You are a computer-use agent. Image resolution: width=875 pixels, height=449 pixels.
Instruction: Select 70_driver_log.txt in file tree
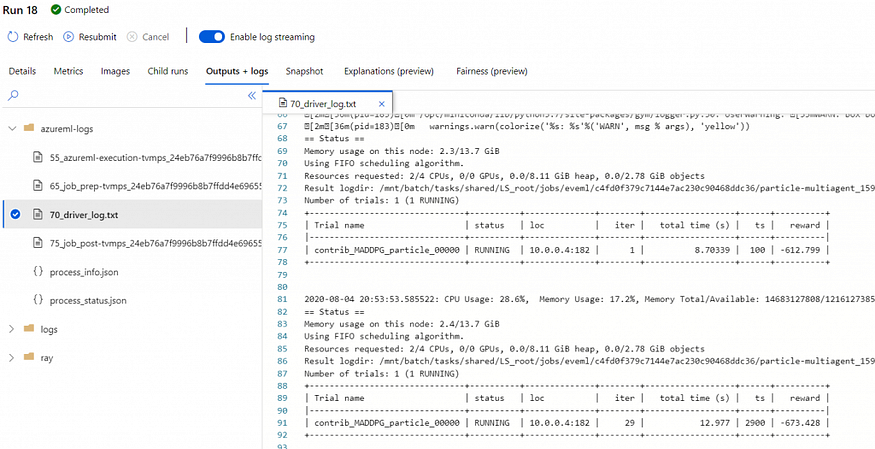[84, 215]
